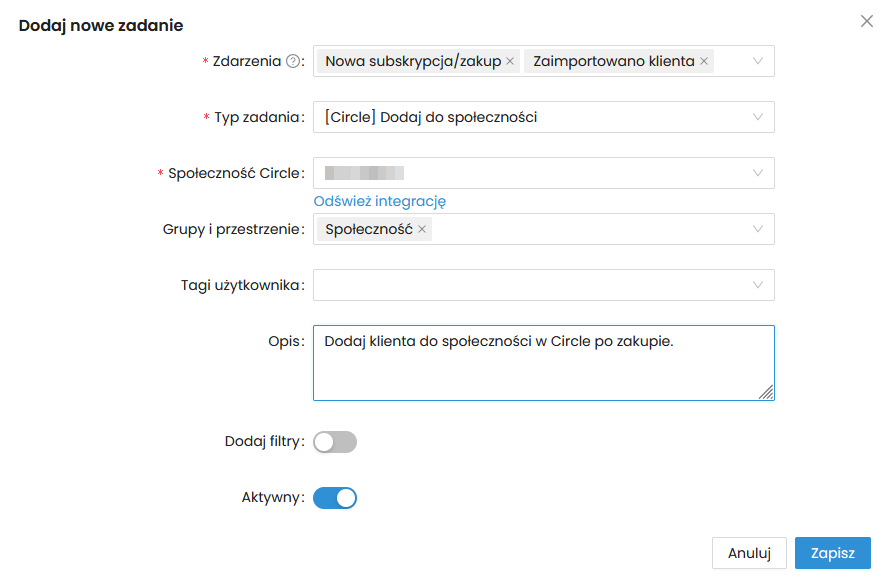The width and height of the screenshot is (889, 583).
Task: Click the Grupy i przestrzenie dropdown arrow
Action: click(x=758, y=229)
